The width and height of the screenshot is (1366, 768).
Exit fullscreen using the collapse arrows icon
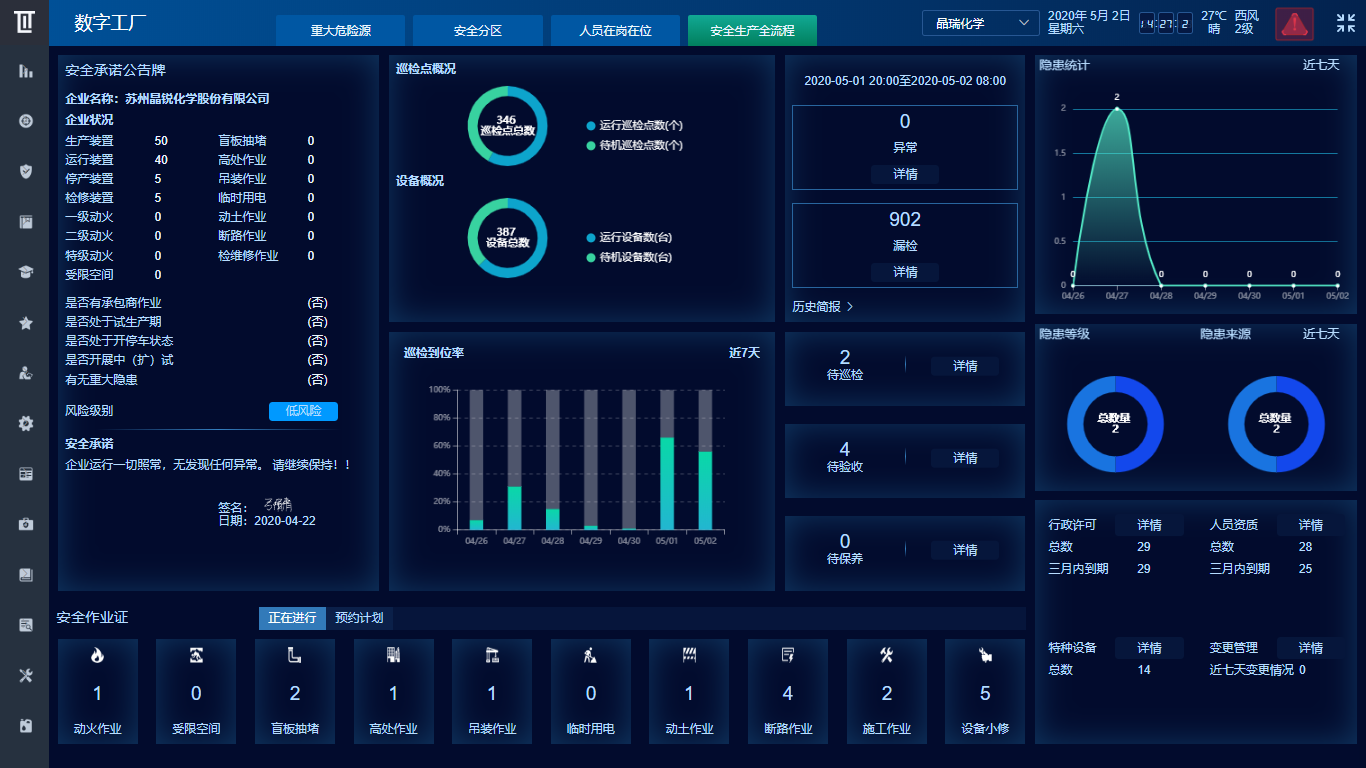tap(1345, 23)
